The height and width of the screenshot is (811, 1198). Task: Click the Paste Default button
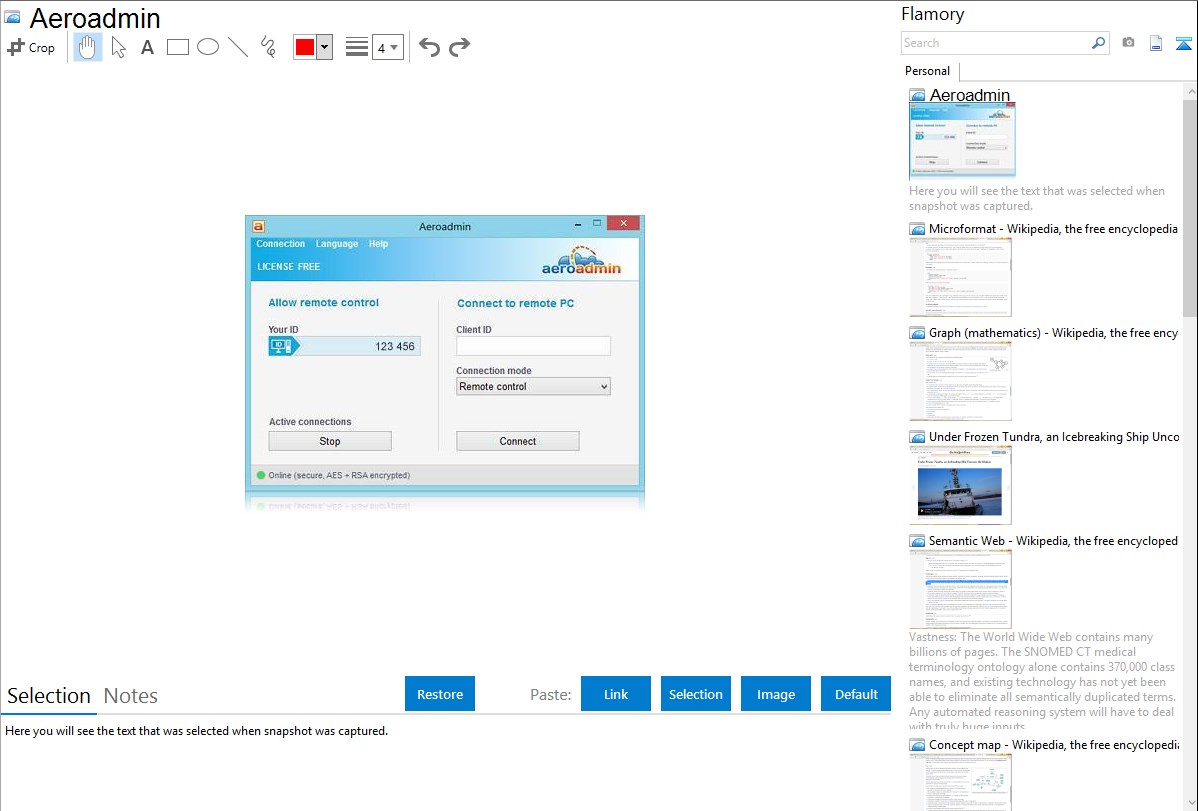pyautogui.click(x=856, y=694)
